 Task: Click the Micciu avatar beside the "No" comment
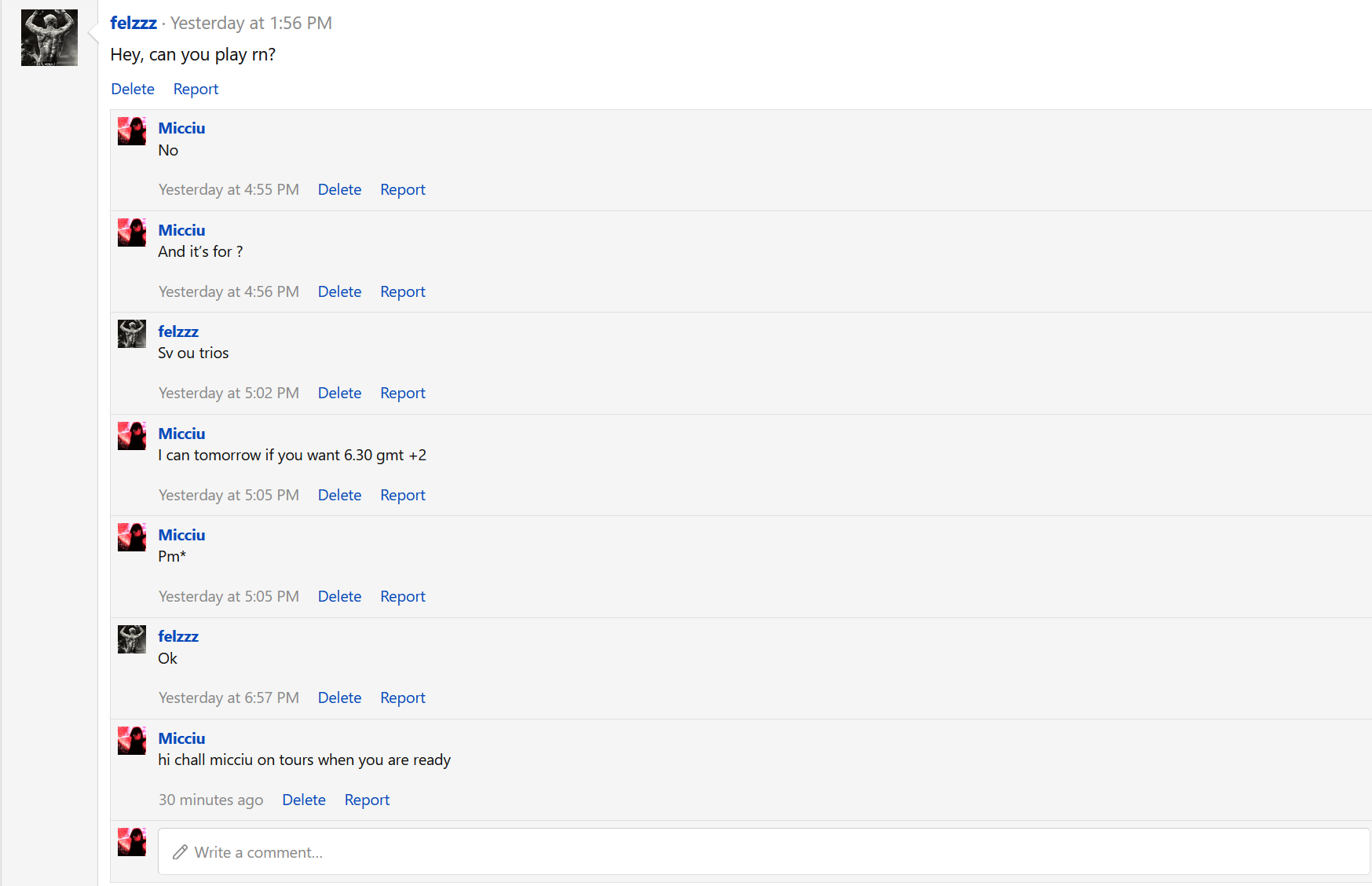tap(132, 131)
